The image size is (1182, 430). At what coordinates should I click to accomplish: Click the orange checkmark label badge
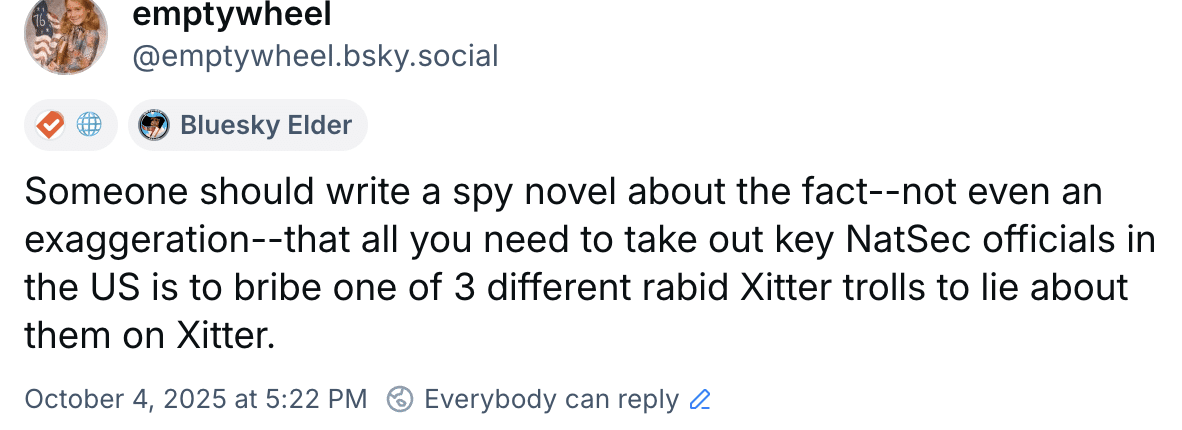pos(49,125)
